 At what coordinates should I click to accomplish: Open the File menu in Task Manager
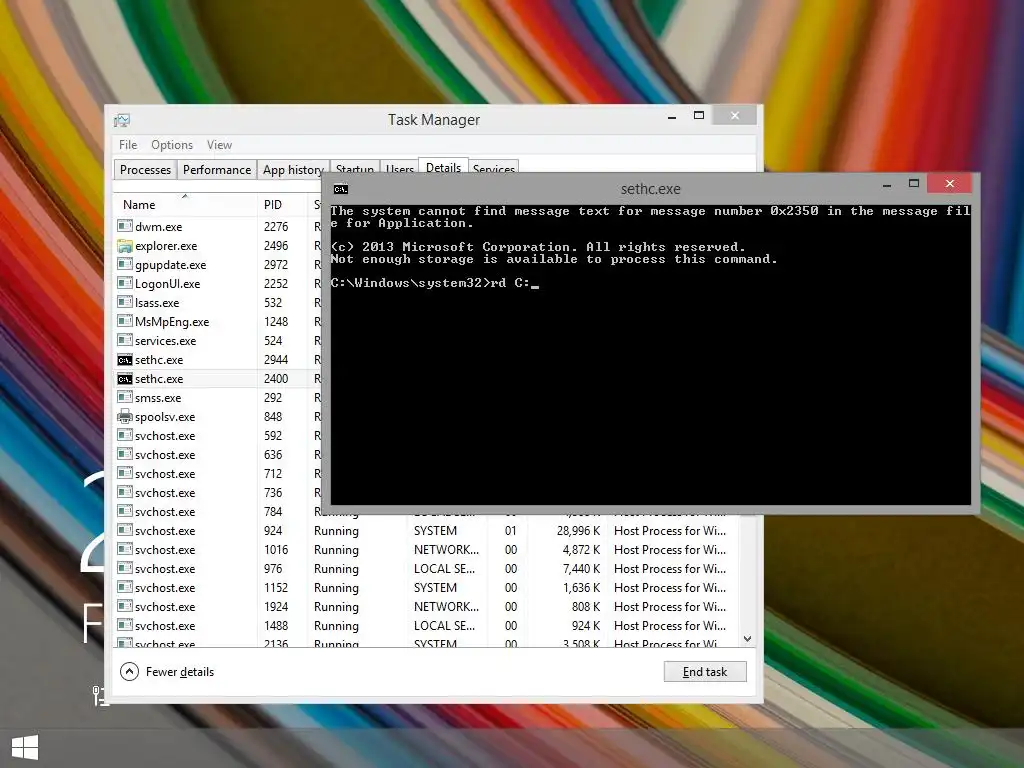[128, 145]
